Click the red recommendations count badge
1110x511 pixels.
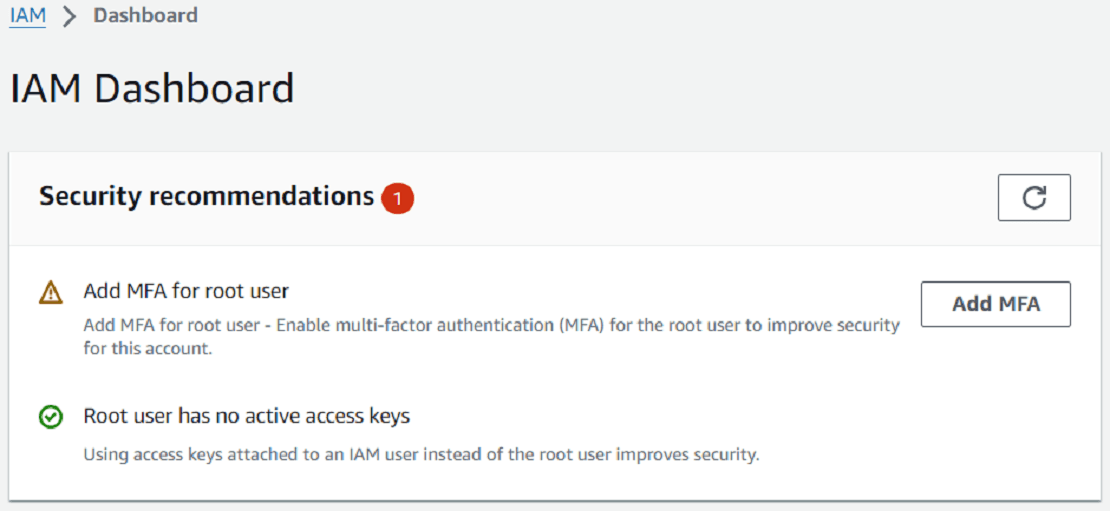click(397, 199)
